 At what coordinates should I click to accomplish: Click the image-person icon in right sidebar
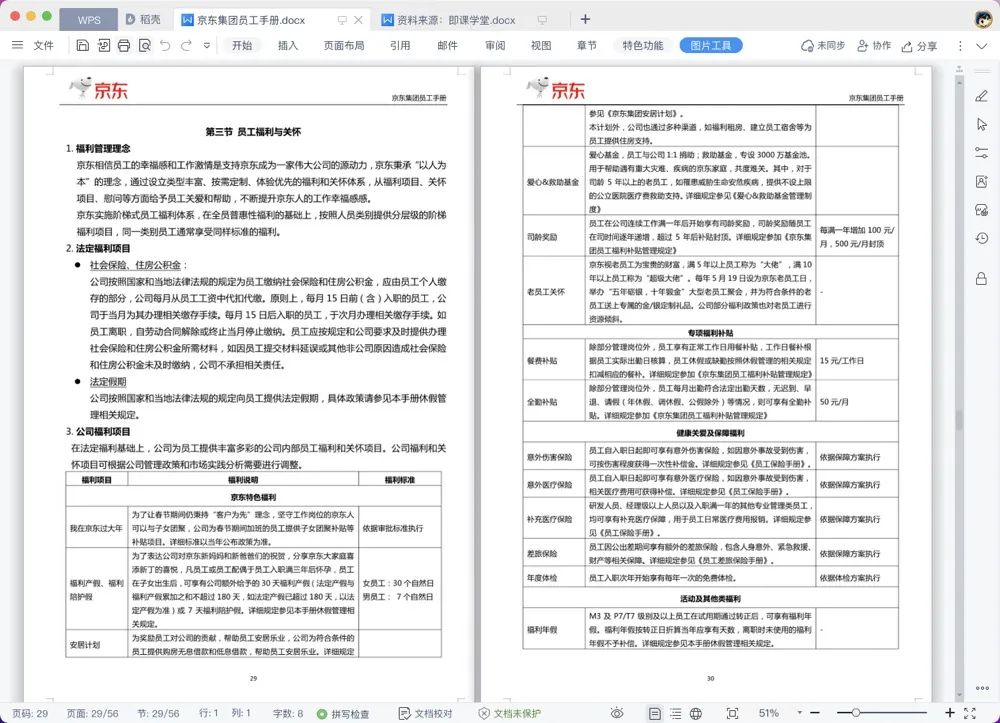pos(982,182)
